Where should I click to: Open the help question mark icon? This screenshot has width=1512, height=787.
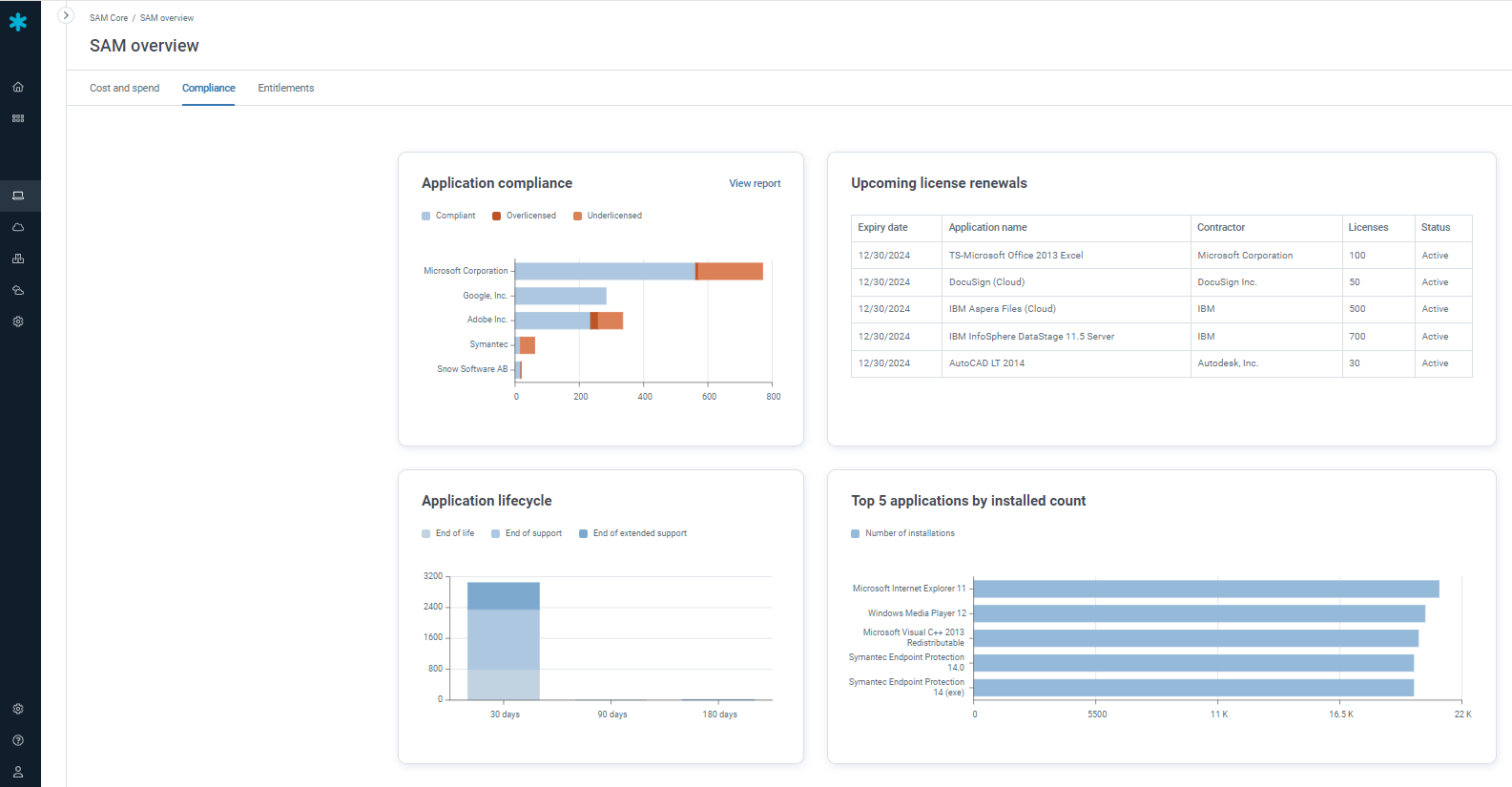click(18, 740)
